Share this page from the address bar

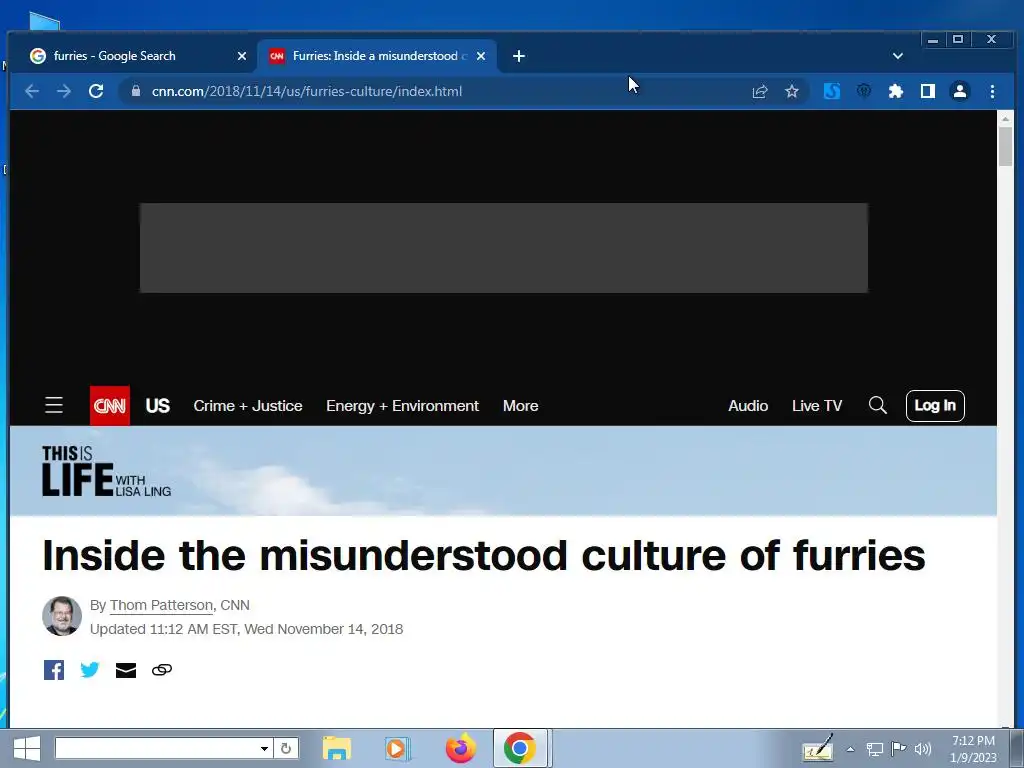pyautogui.click(x=760, y=91)
